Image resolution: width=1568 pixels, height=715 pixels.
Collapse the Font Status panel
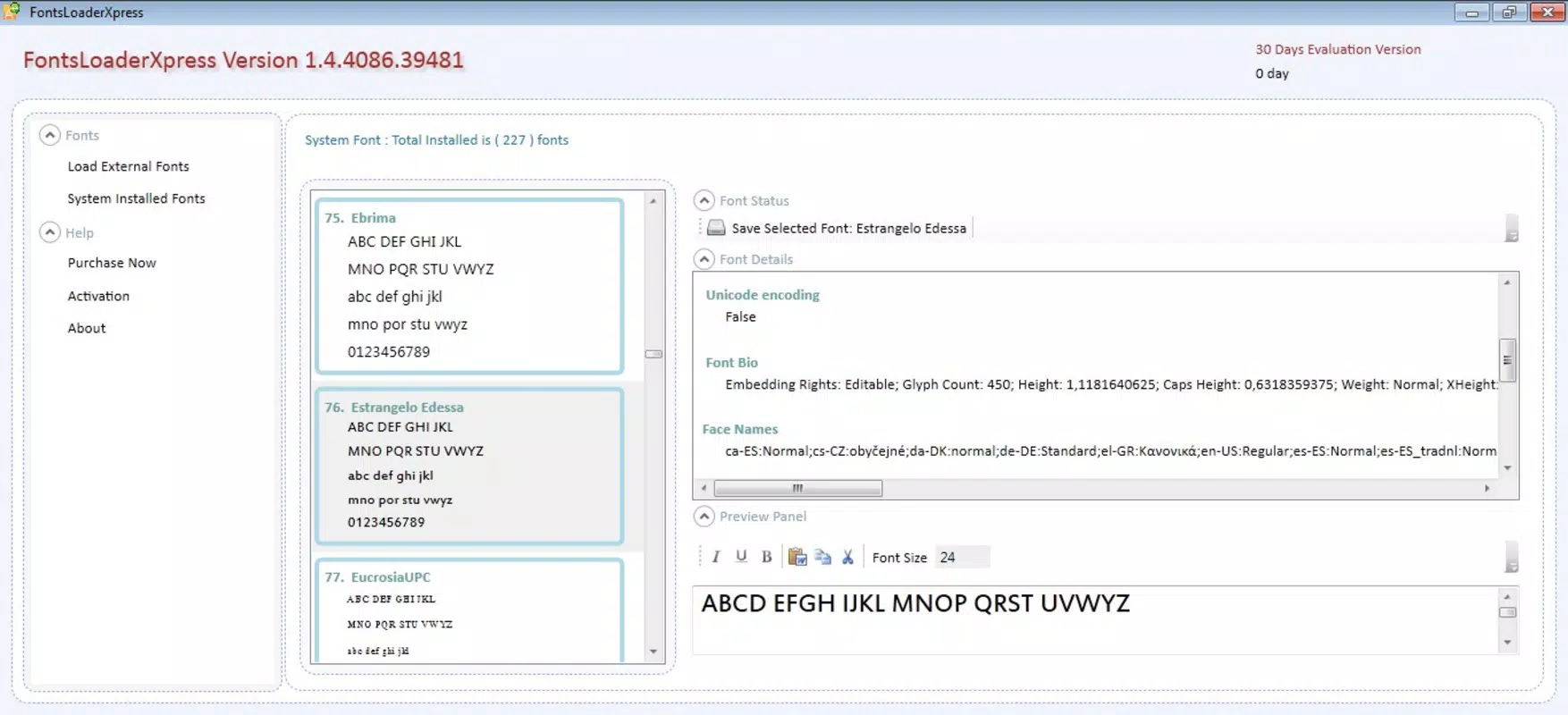point(704,200)
